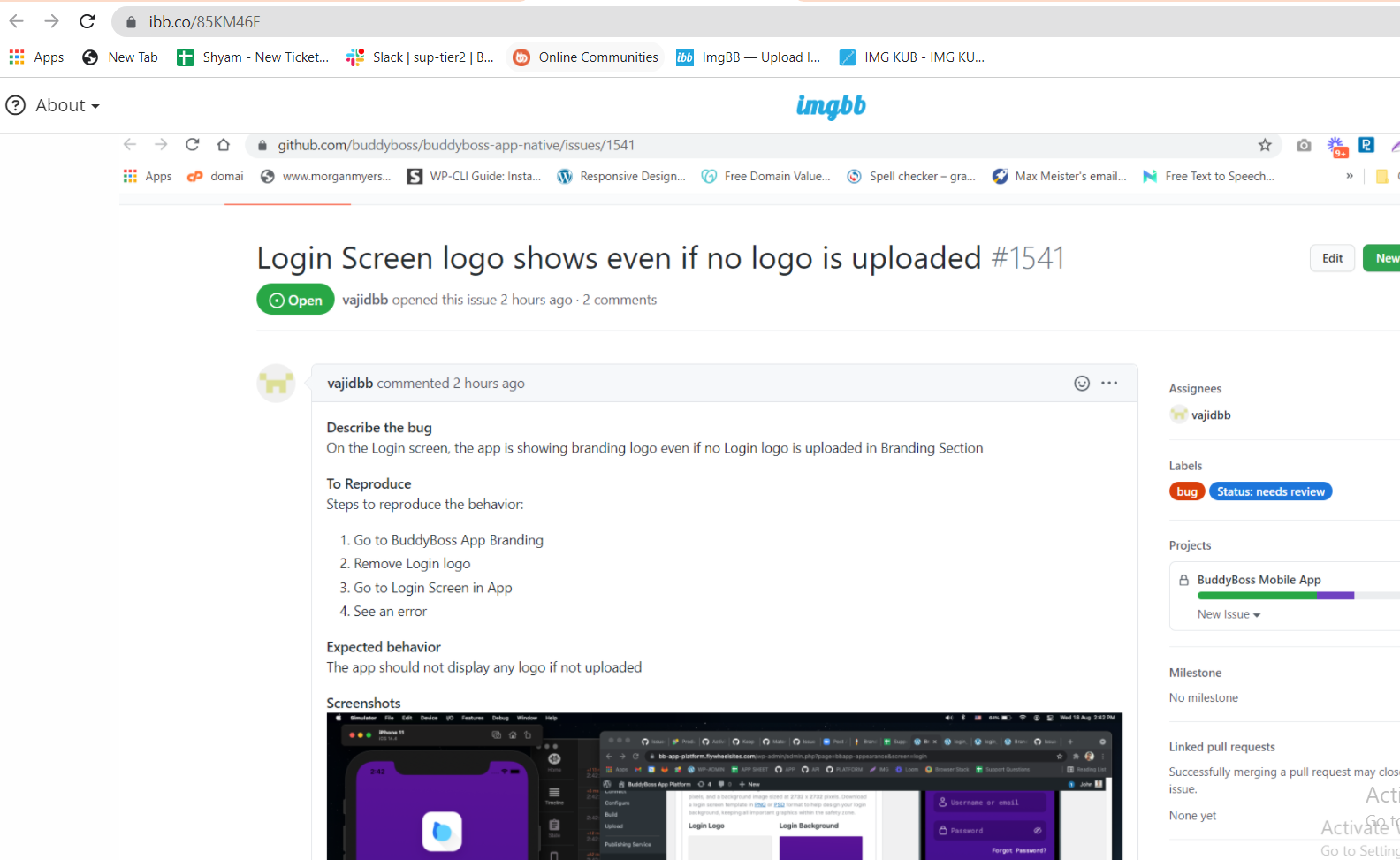Image resolution: width=1400 pixels, height=860 pixels.
Task: Click the Labels sidebar heading
Action: [1185, 466]
